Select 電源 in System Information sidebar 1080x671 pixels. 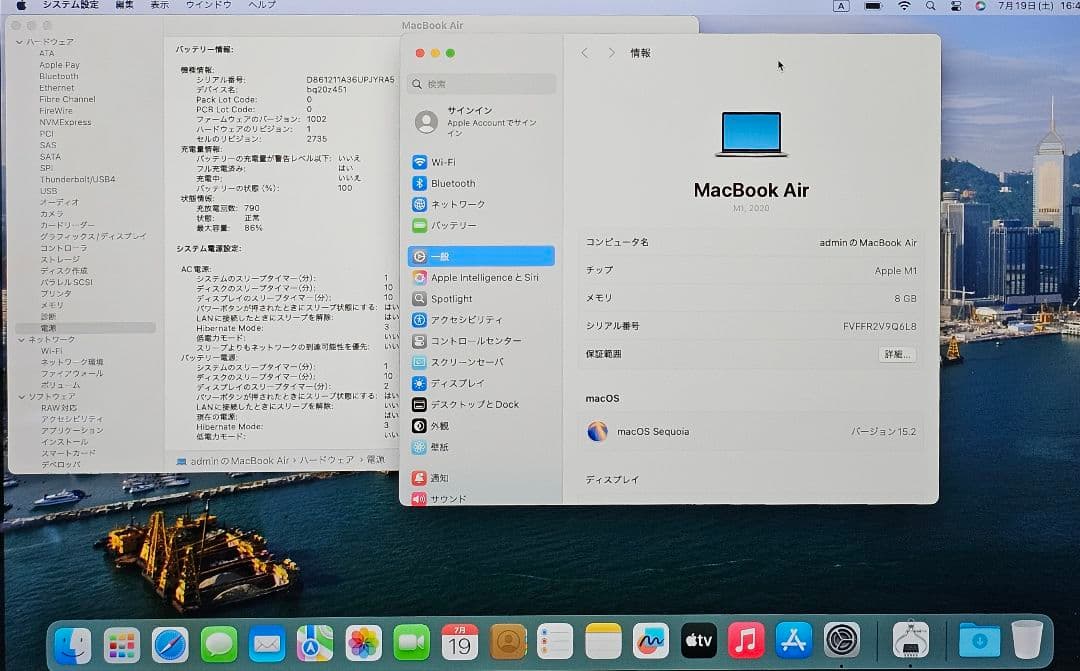[x=85, y=328]
